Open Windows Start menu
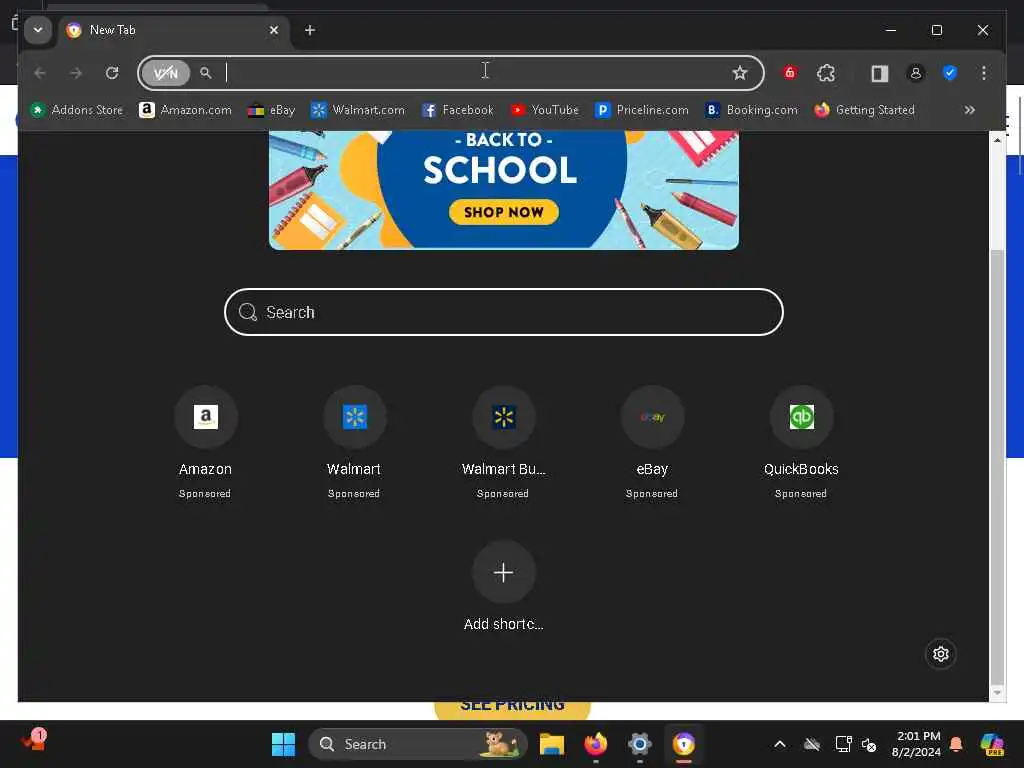Screen dimensions: 1024x768 tap(283, 744)
